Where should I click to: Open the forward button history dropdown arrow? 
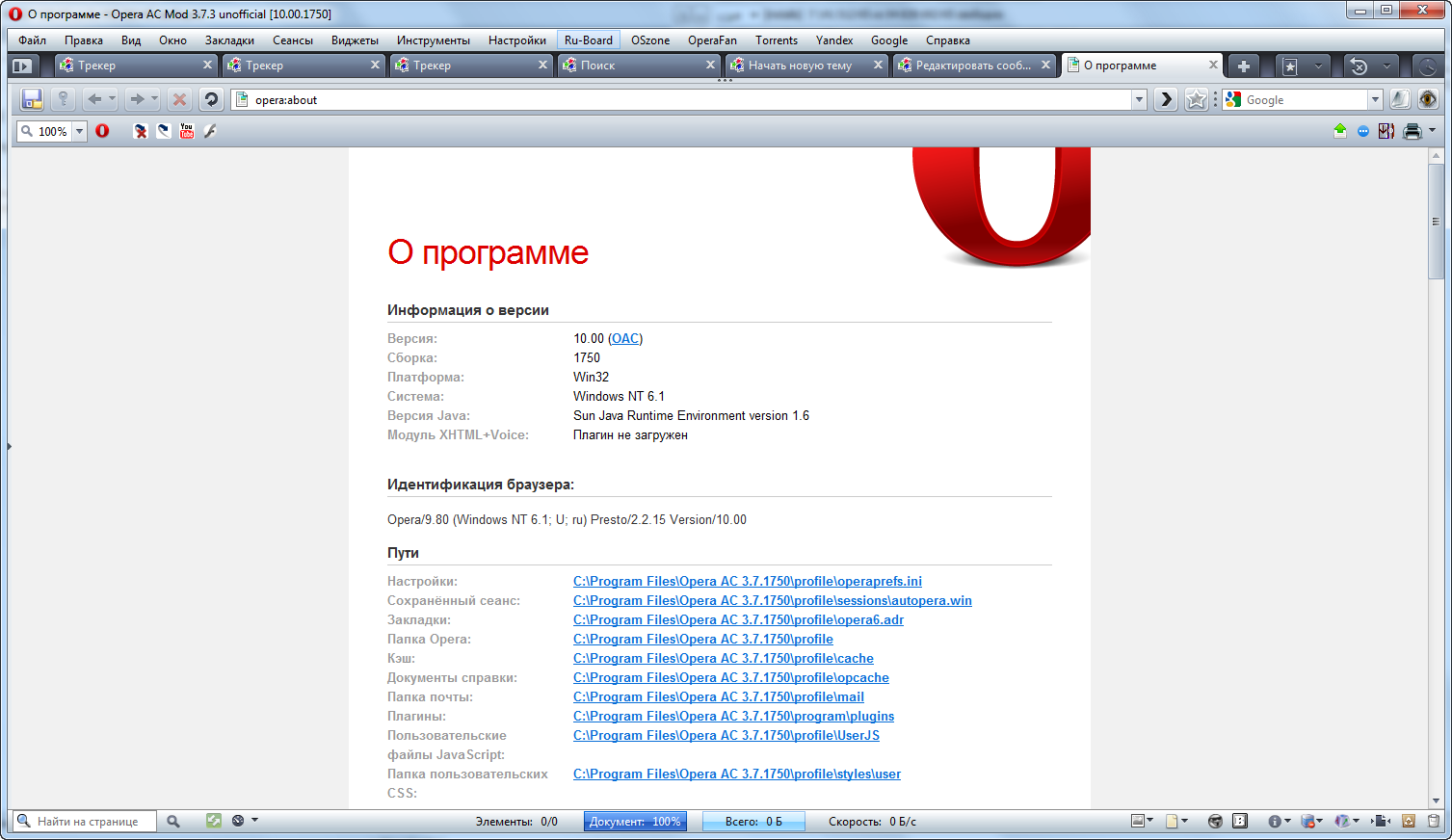[154, 99]
